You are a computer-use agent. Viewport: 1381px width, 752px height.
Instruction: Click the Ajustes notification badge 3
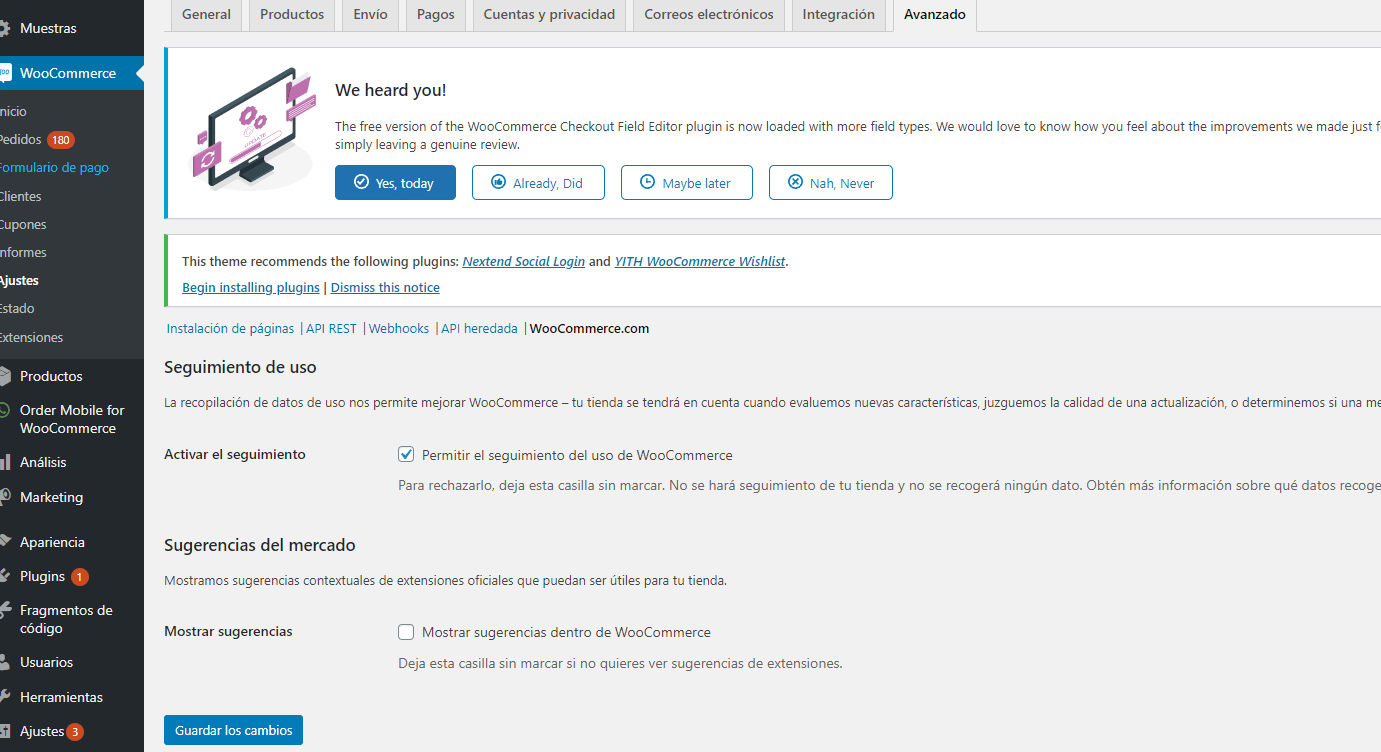(75, 732)
